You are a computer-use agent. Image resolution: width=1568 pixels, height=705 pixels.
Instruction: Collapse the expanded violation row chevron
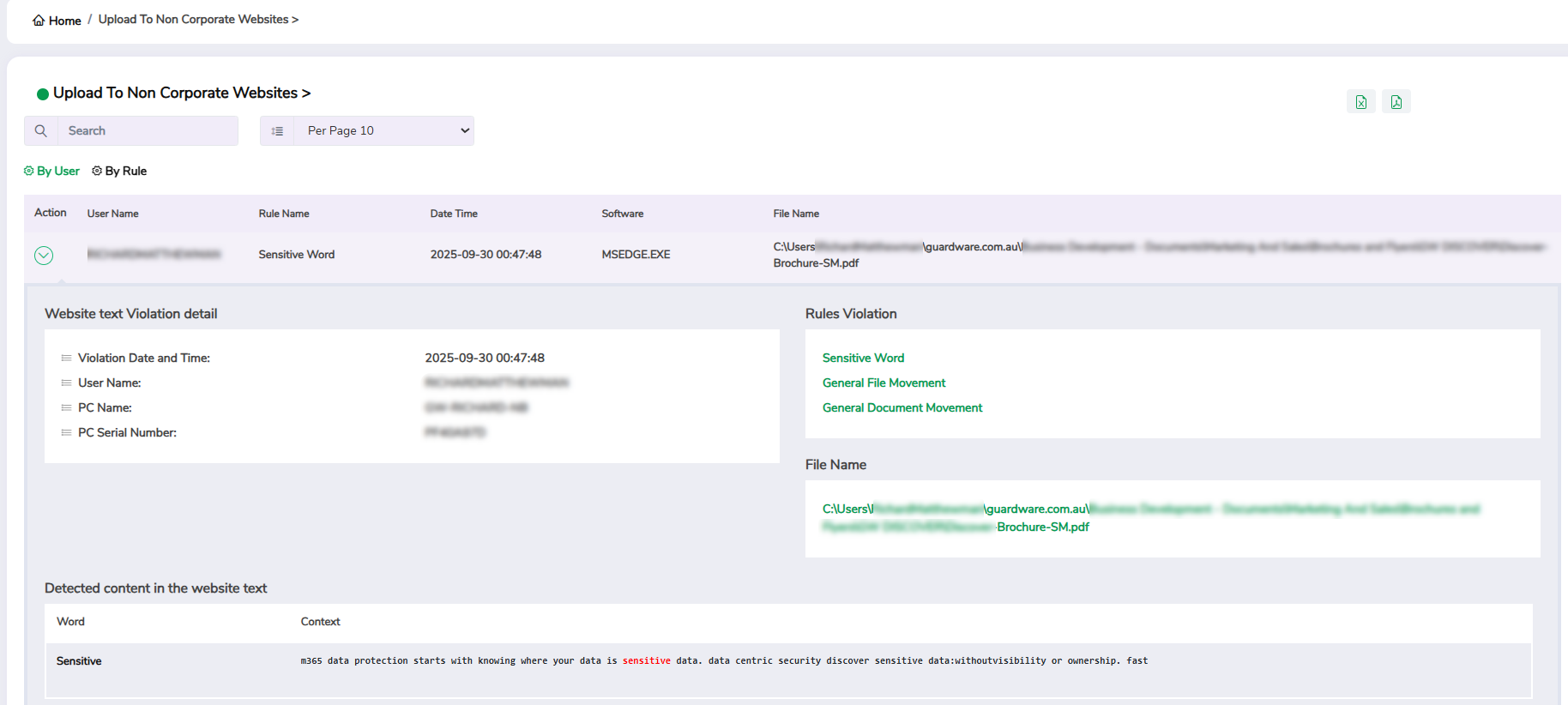(44, 256)
